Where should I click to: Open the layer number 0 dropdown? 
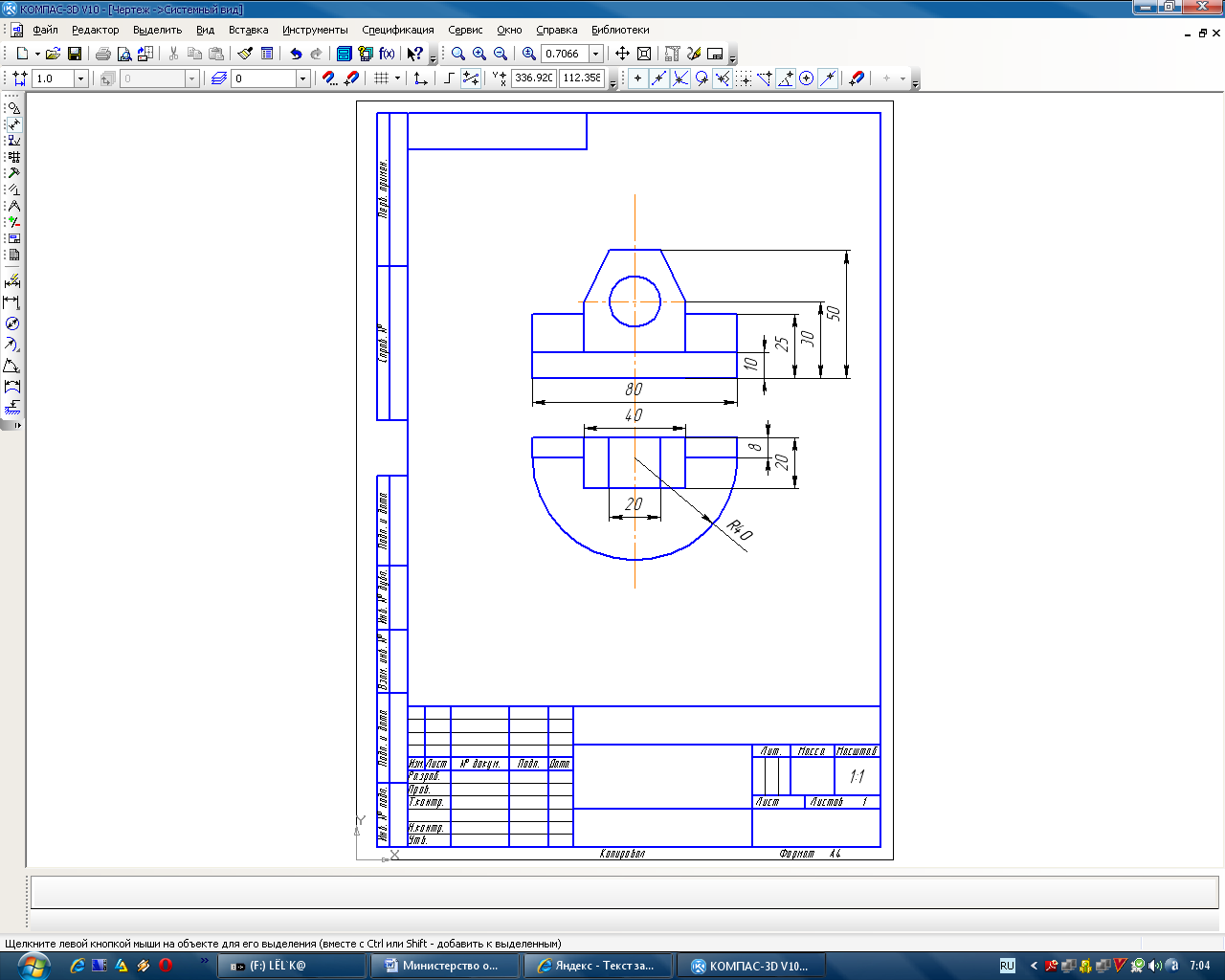point(303,78)
